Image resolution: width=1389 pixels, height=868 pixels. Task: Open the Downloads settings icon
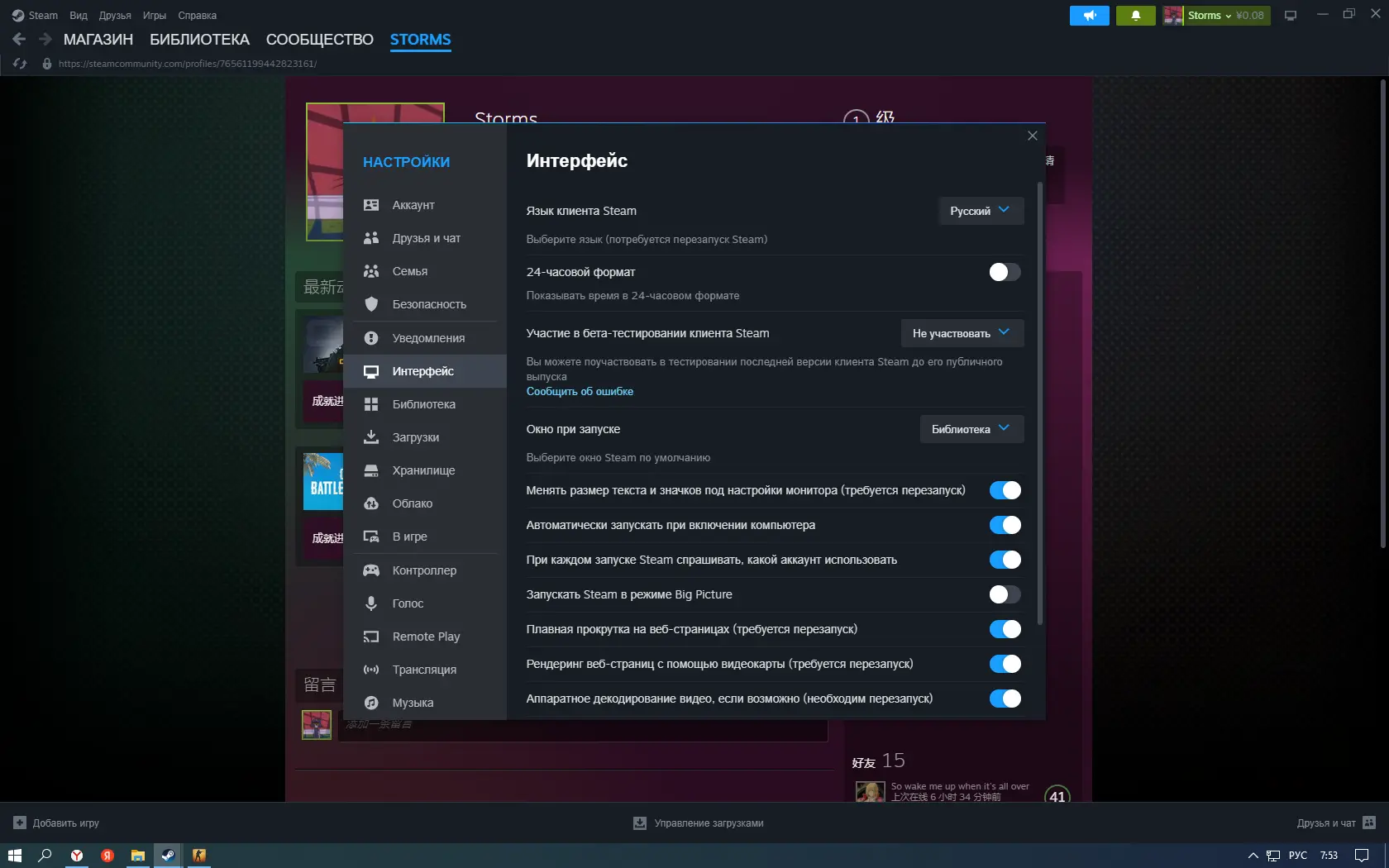371,437
